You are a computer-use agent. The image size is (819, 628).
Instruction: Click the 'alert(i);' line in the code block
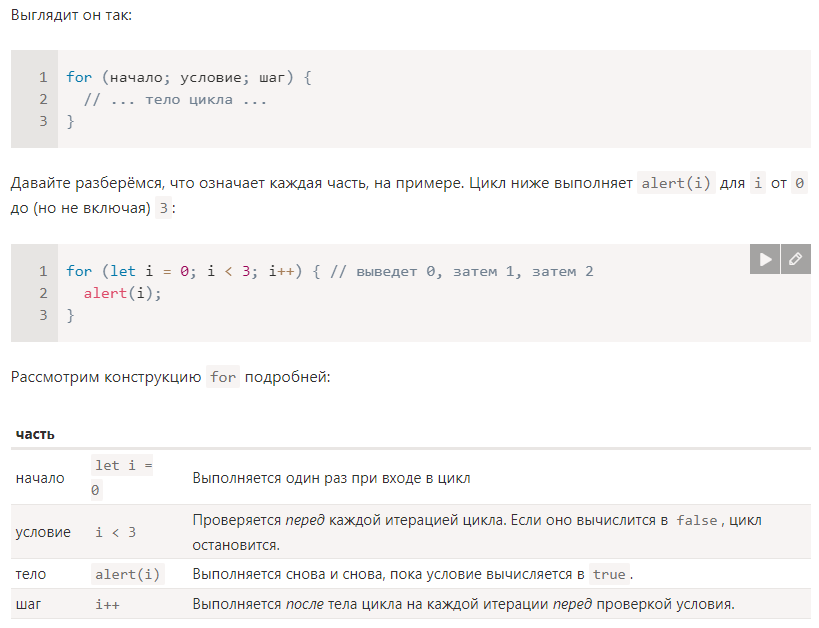122,293
